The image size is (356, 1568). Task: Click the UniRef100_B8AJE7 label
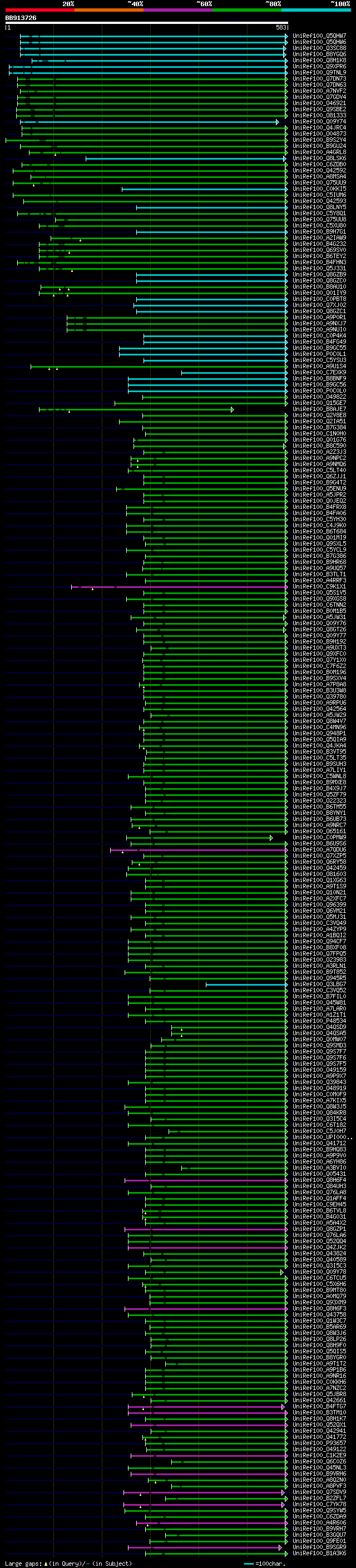click(319, 409)
